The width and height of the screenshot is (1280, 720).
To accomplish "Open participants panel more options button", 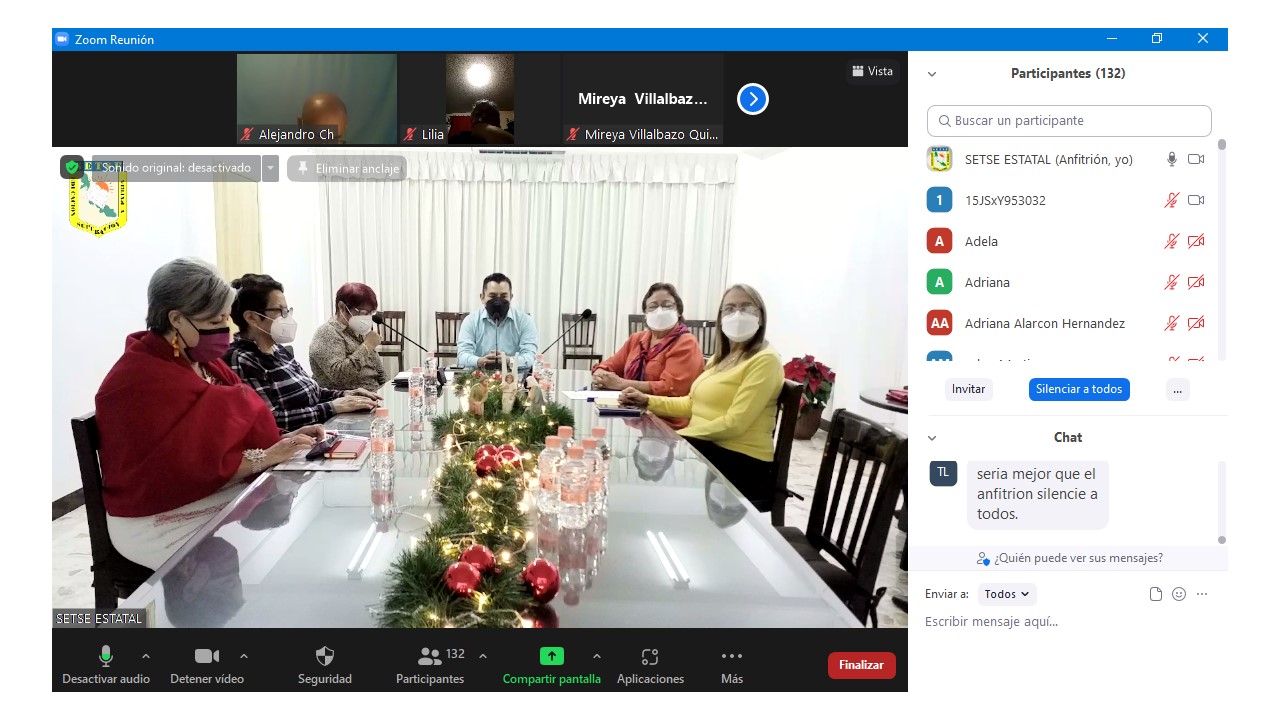I will 1177,389.
